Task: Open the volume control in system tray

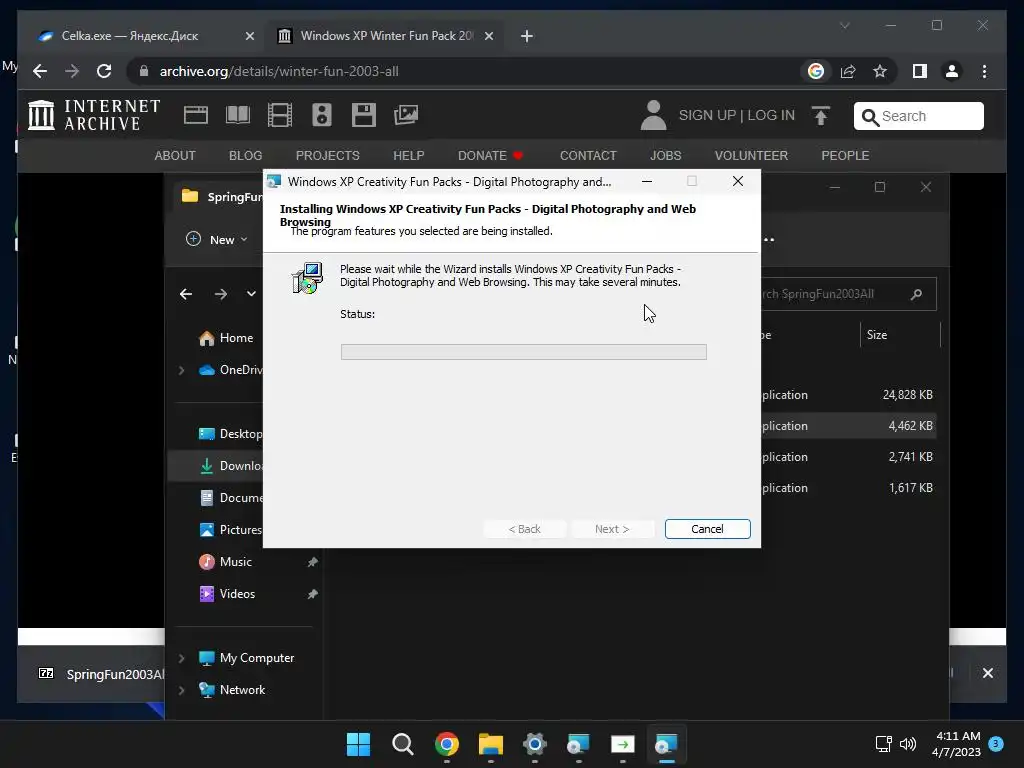Action: (908, 744)
